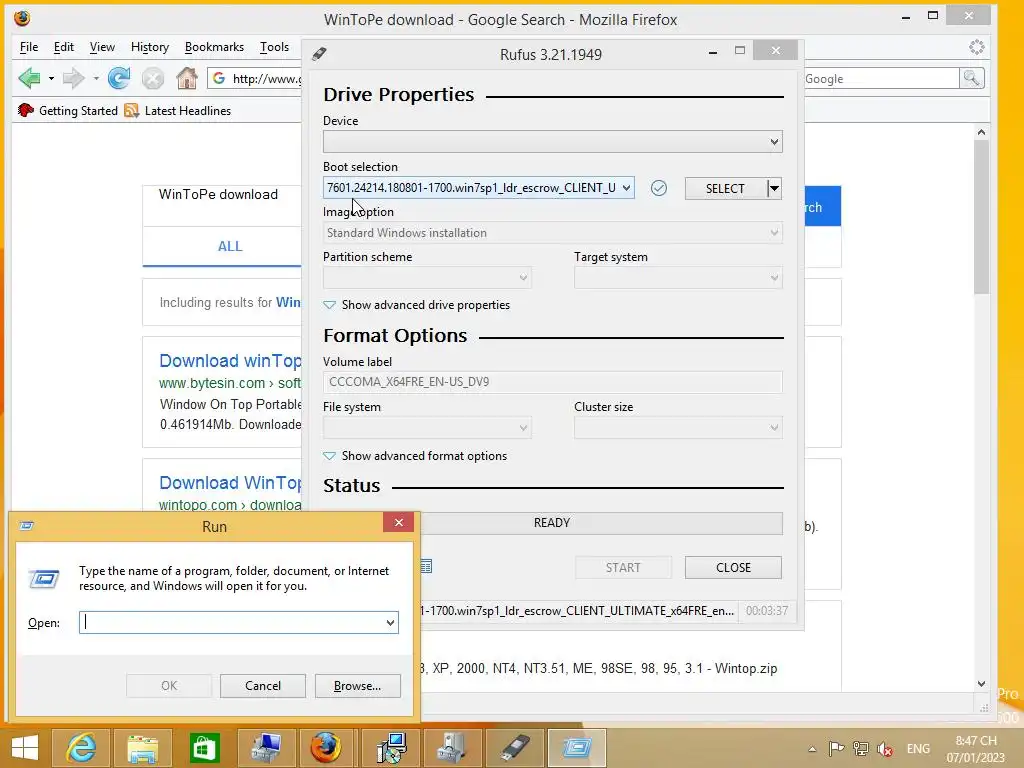
Task: Click Firefox vertical scrollbar thumb
Action: [x=981, y=217]
